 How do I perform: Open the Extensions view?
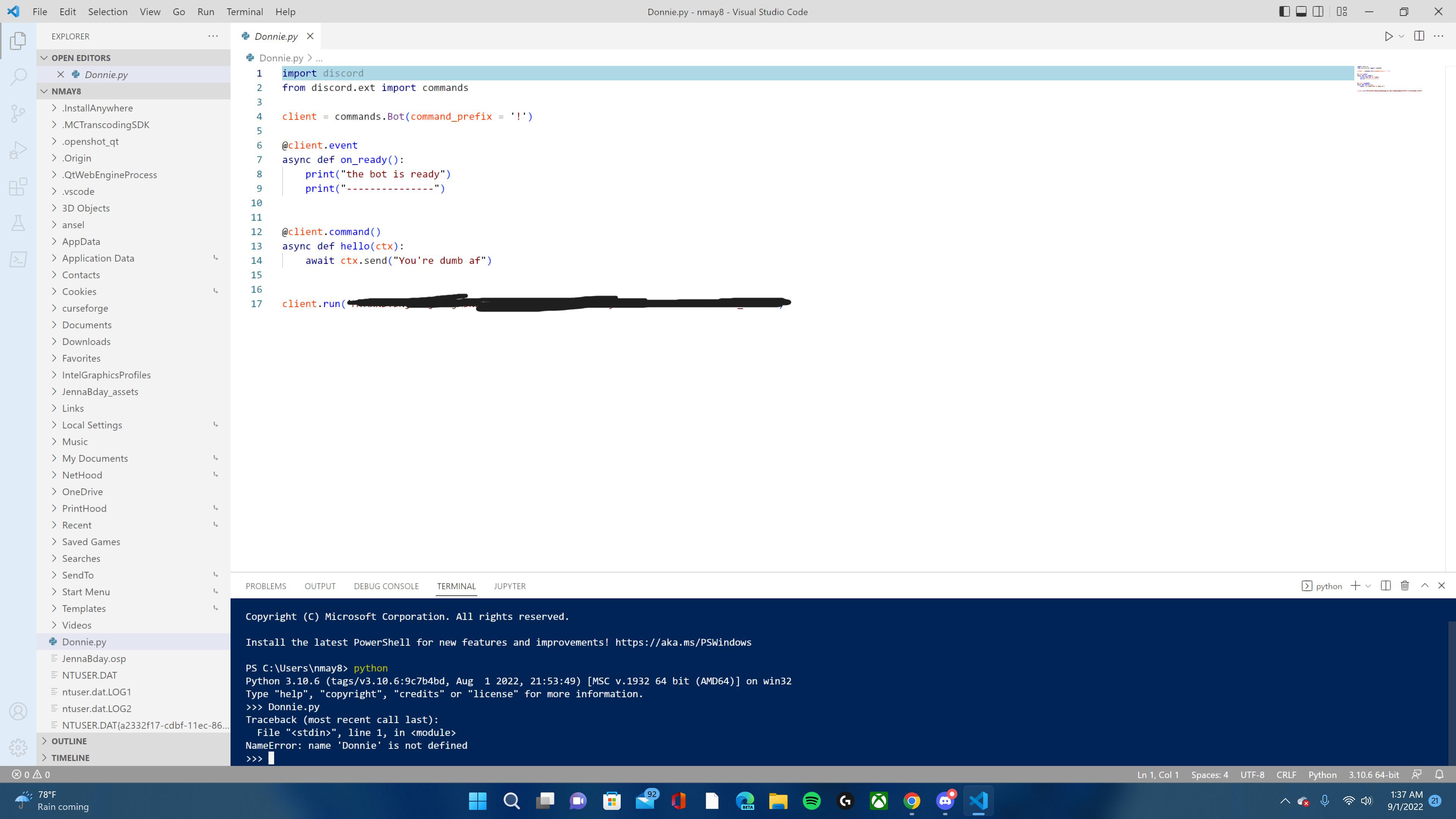tap(18, 187)
